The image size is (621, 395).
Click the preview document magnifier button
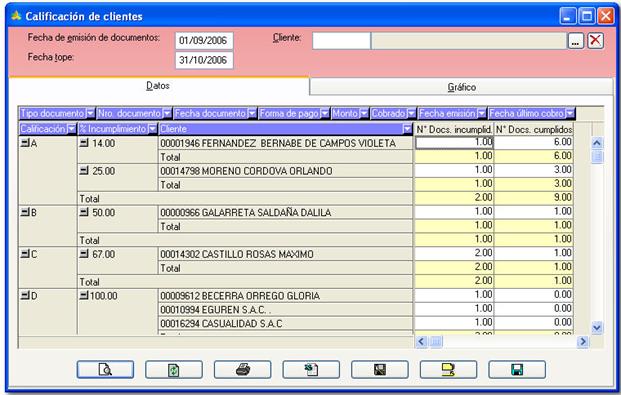105,370
